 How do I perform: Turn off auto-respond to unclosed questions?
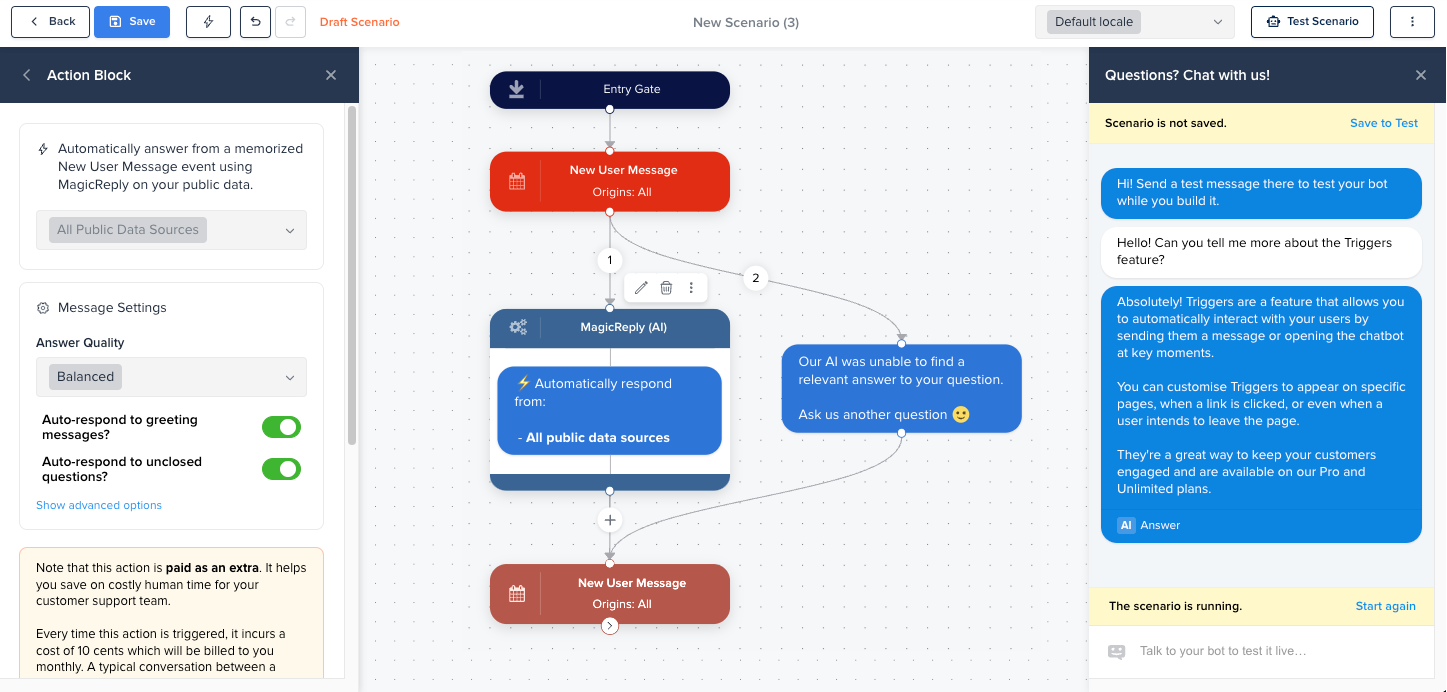281,468
